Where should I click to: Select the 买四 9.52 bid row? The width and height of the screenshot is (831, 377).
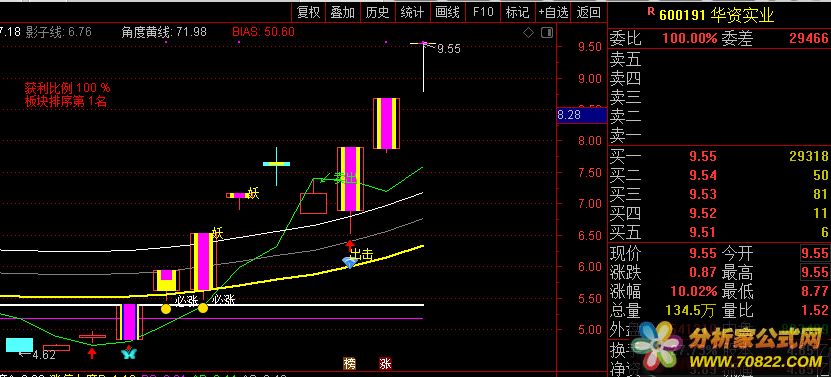click(719, 213)
